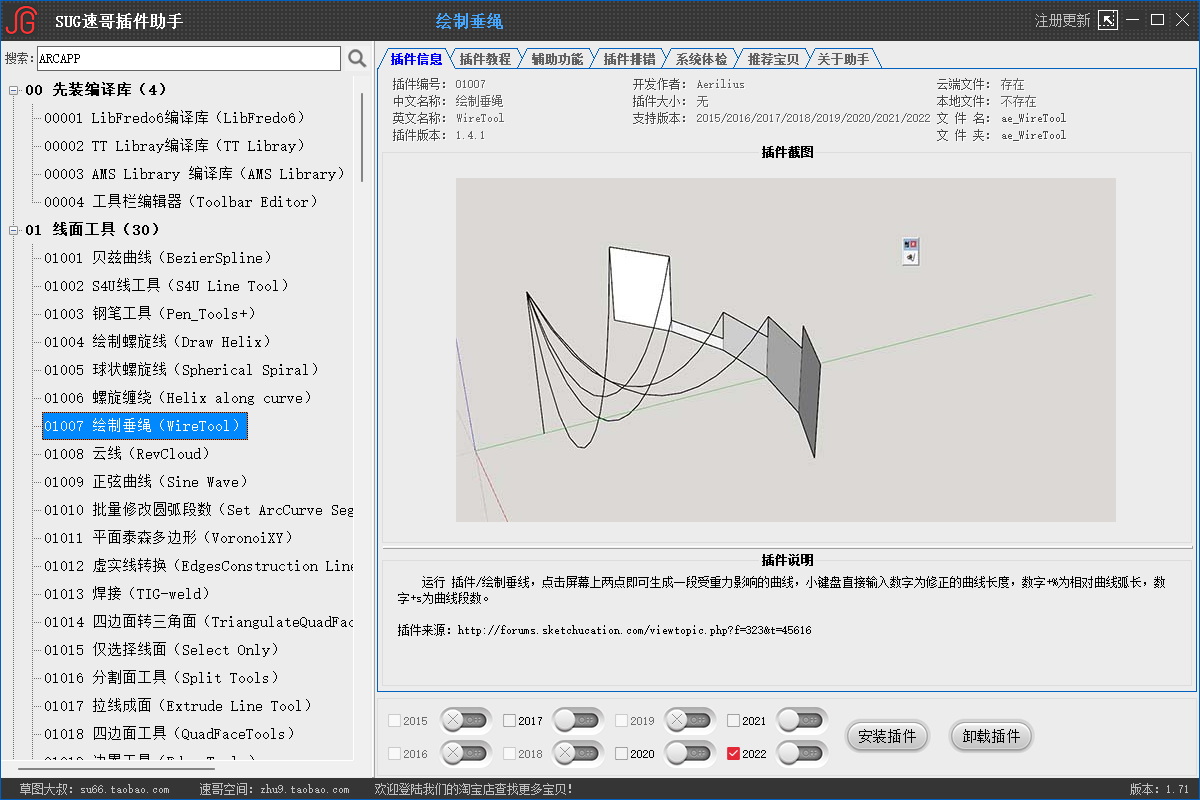This screenshot has height=800, width=1200.
Task: Collapse the 00 先装编译库 tree group
Action: [14, 90]
